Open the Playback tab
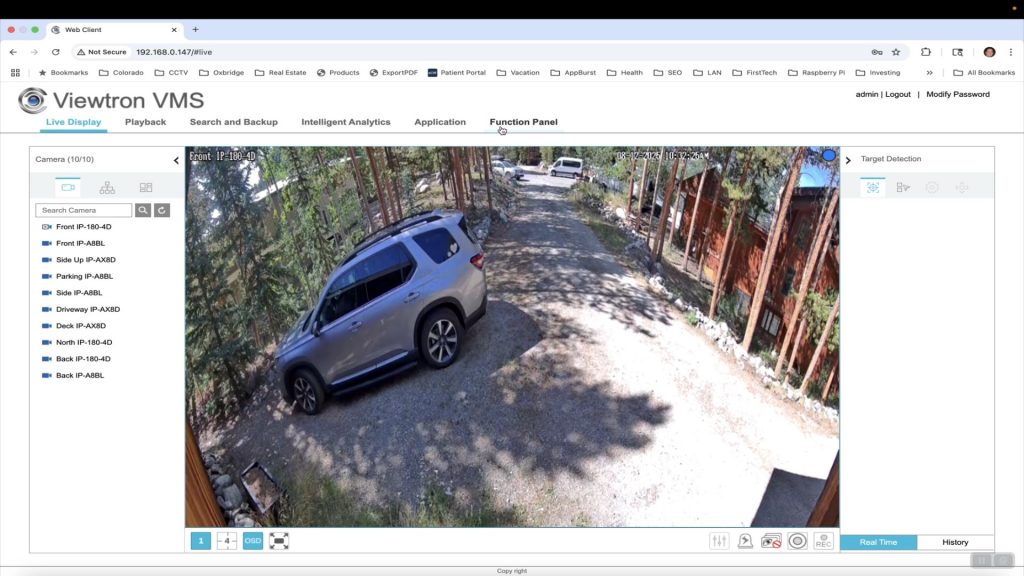 tap(145, 122)
